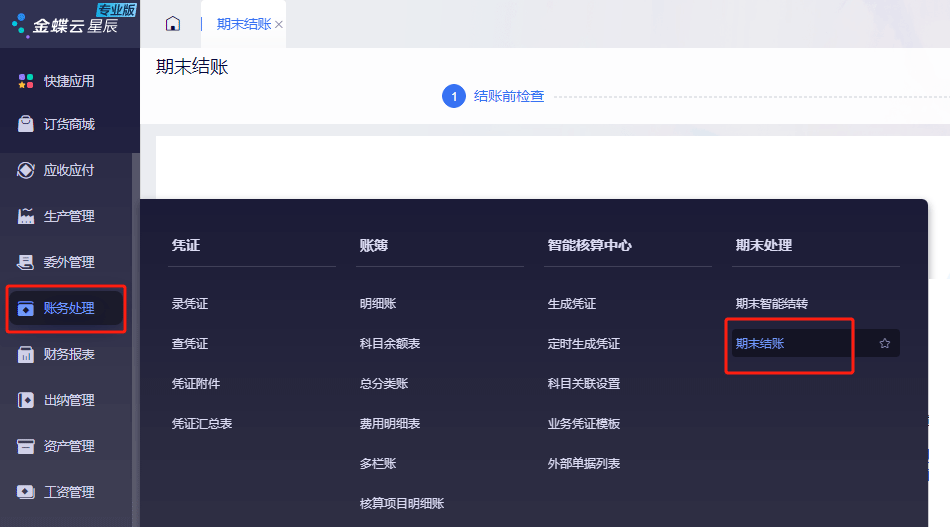950x527 pixels.
Task: Click the 期末处理 column header
Action: [x=764, y=245]
